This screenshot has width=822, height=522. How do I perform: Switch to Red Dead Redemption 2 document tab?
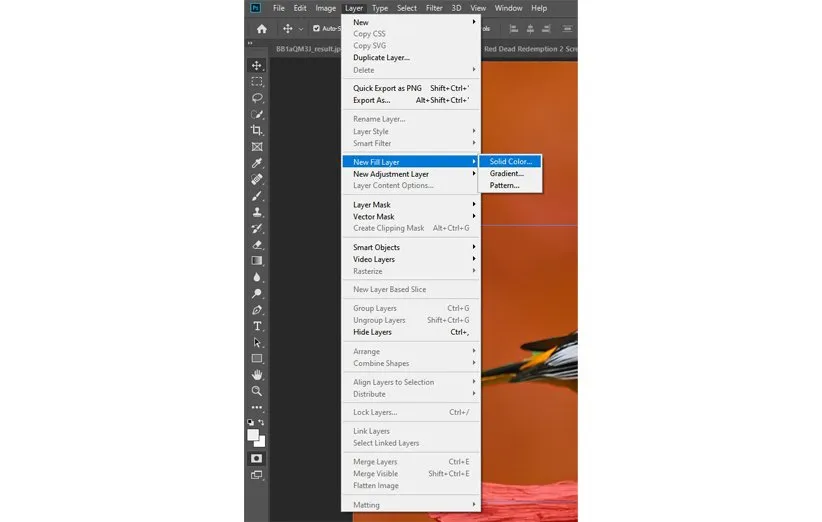(x=530, y=47)
